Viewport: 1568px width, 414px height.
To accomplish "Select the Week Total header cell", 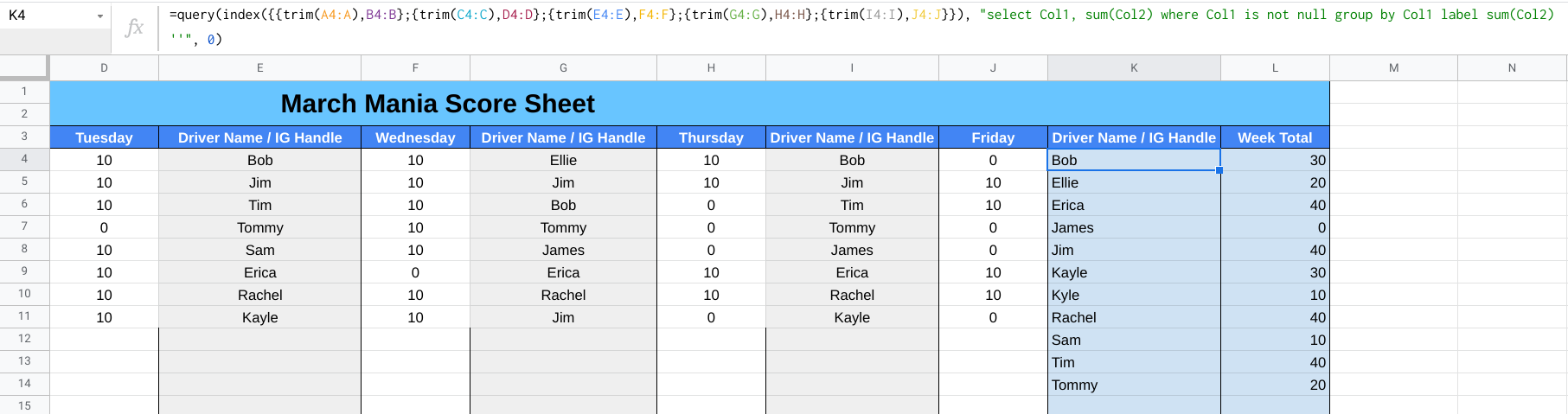I will tap(1275, 137).
